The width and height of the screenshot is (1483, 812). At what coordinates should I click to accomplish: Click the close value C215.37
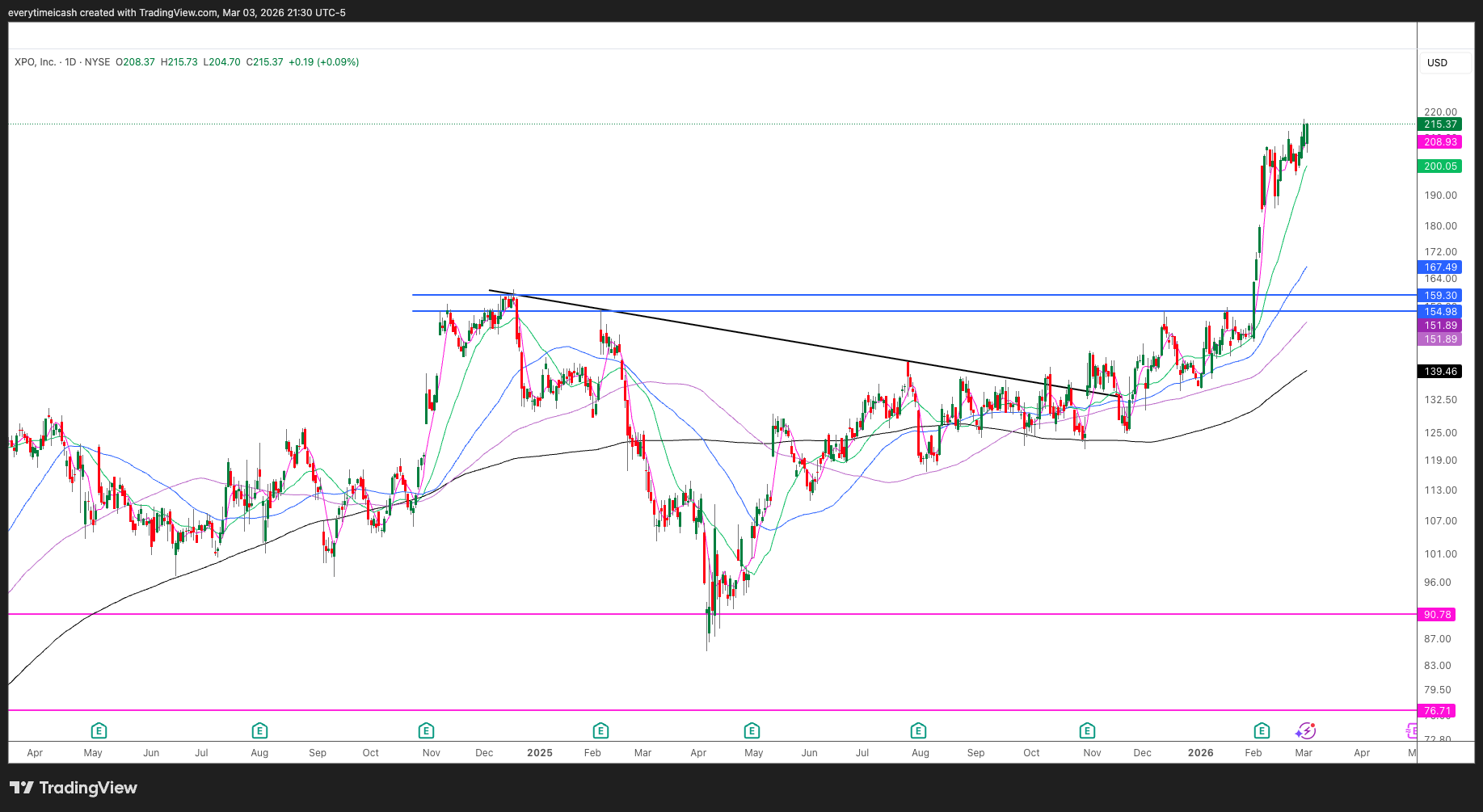coord(265,62)
